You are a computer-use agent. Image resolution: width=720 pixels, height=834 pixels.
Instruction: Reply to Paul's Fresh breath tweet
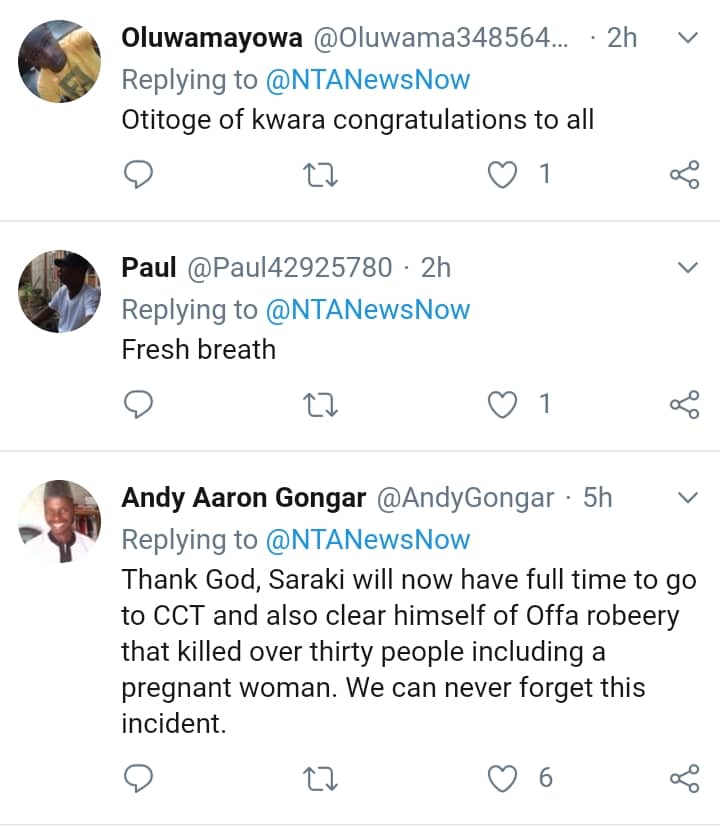pos(138,404)
